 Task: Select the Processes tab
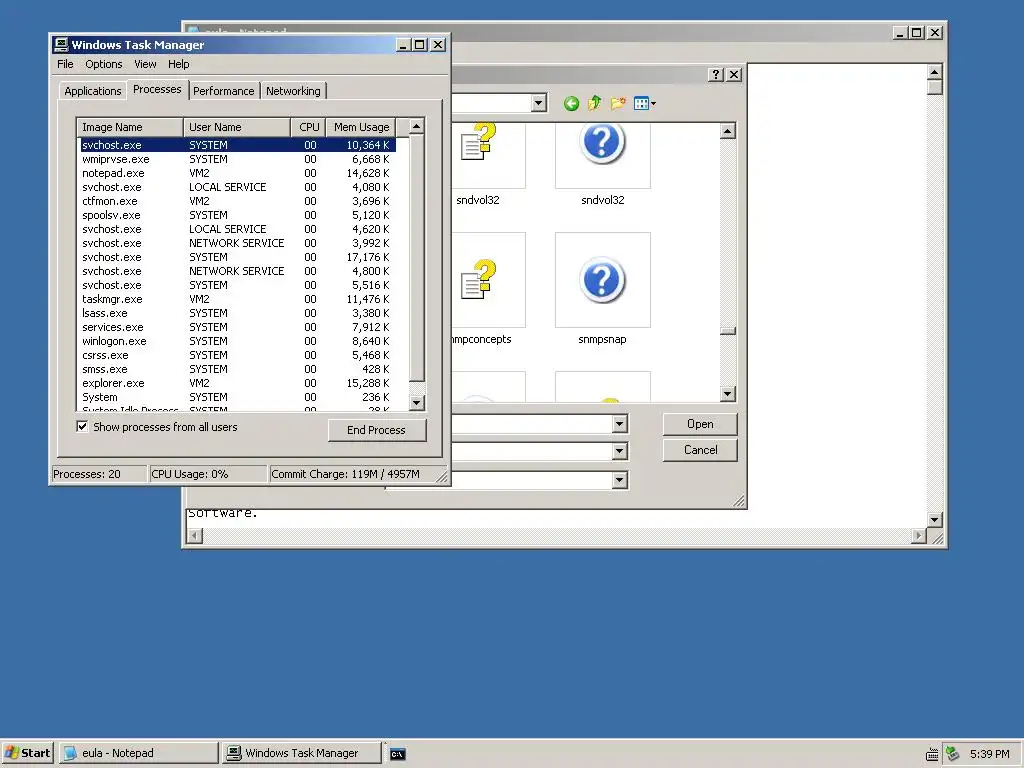click(157, 89)
